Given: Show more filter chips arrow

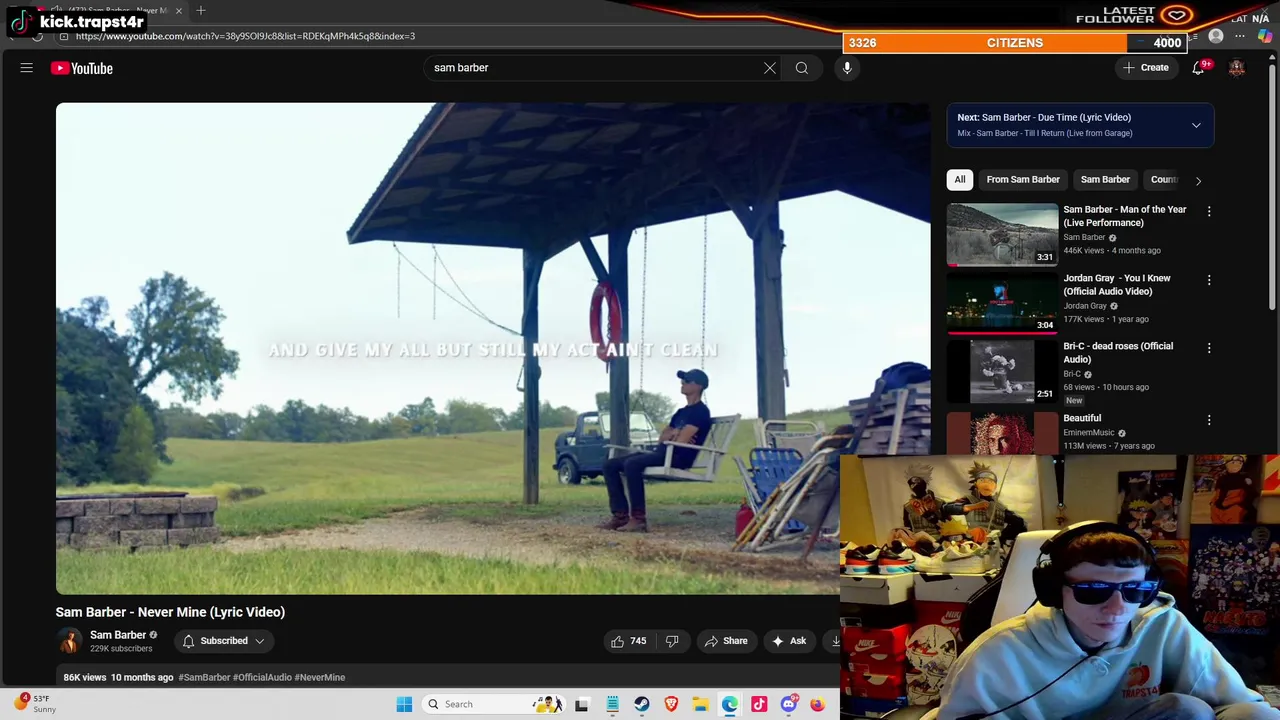Looking at the screenshot, I should pos(1198,180).
